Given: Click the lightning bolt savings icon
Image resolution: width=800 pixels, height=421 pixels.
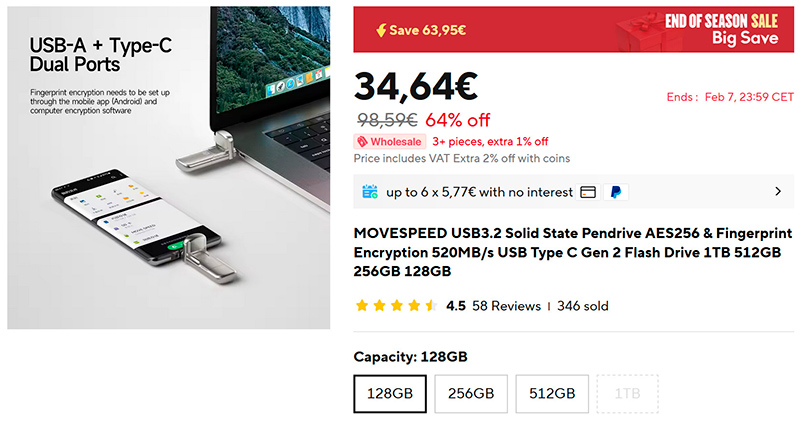Looking at the screenshot, I should pyautogui.click(x=380, y=30).
